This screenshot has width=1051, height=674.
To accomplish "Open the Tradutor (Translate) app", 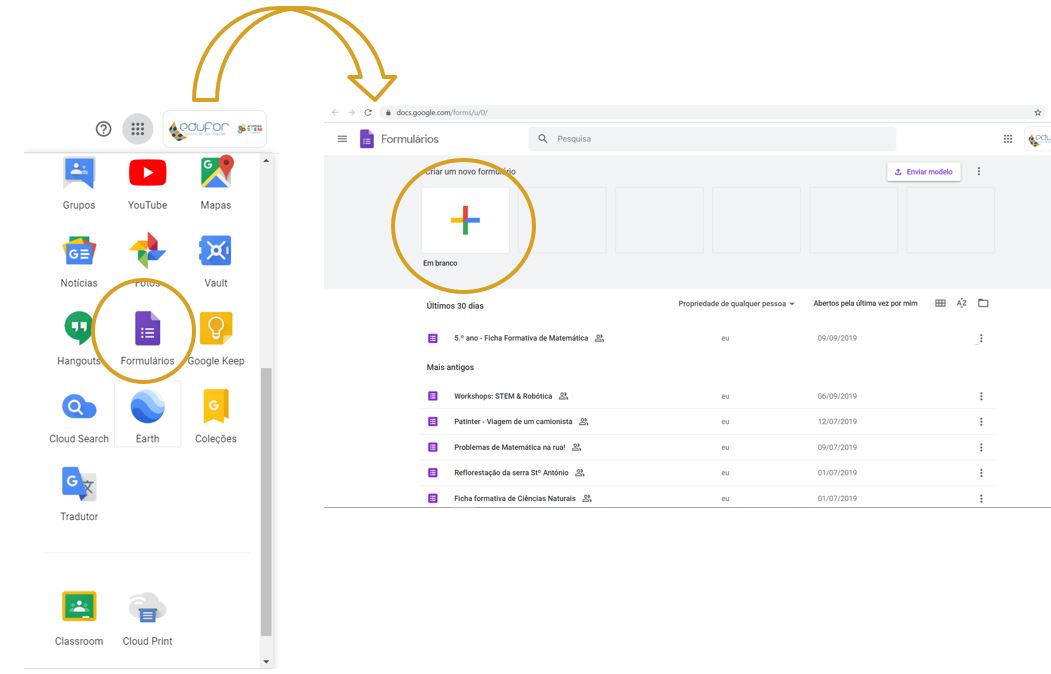I will point(79,485).
